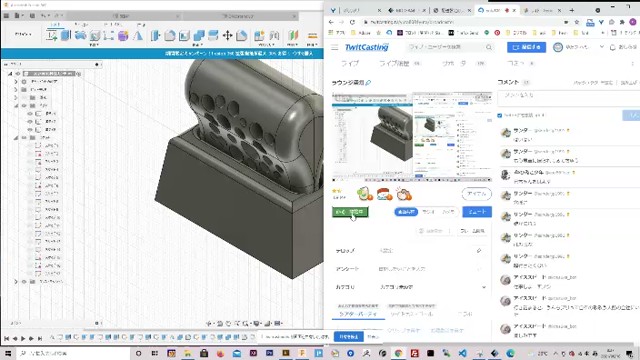Click the blue ミュート button
The image size is (640, 360).
(477, 212)
